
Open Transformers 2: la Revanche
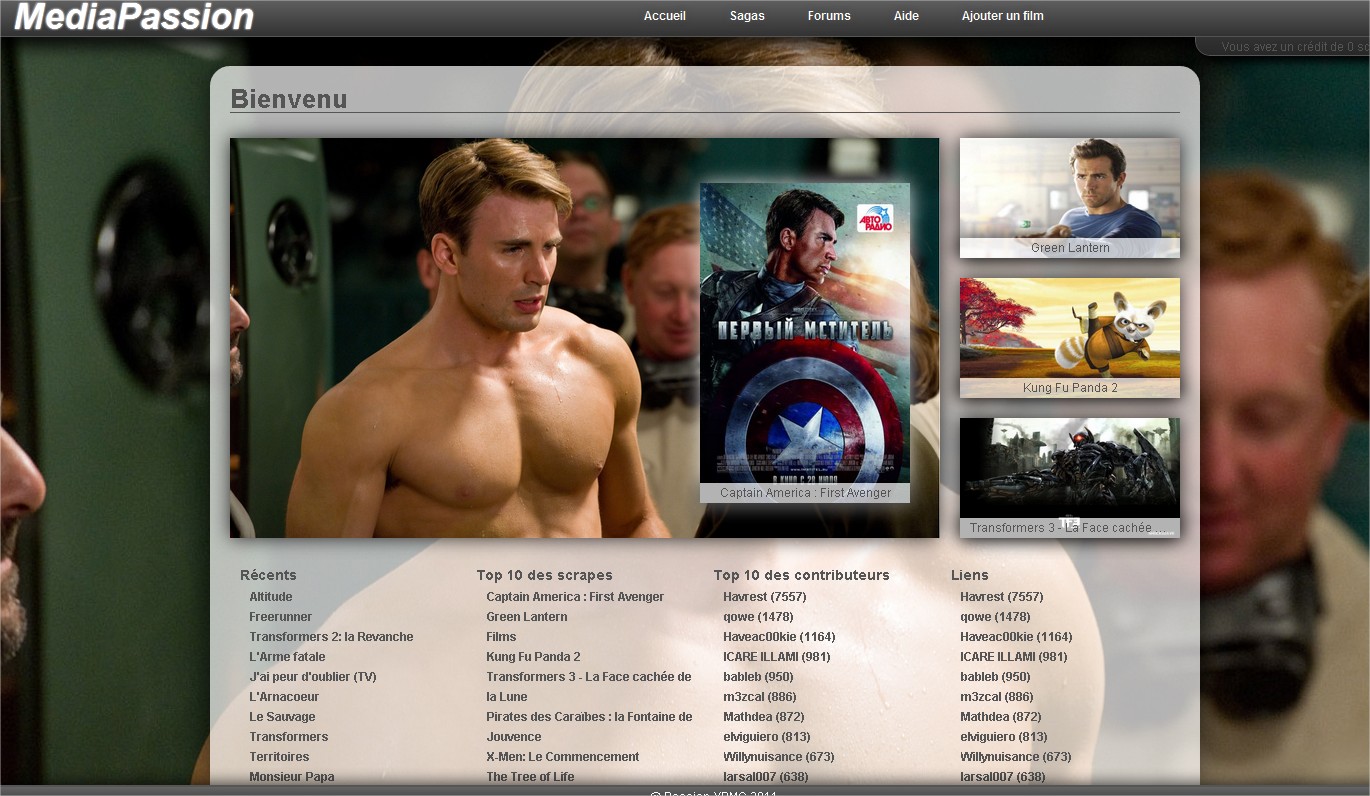(x=331, y=637)
